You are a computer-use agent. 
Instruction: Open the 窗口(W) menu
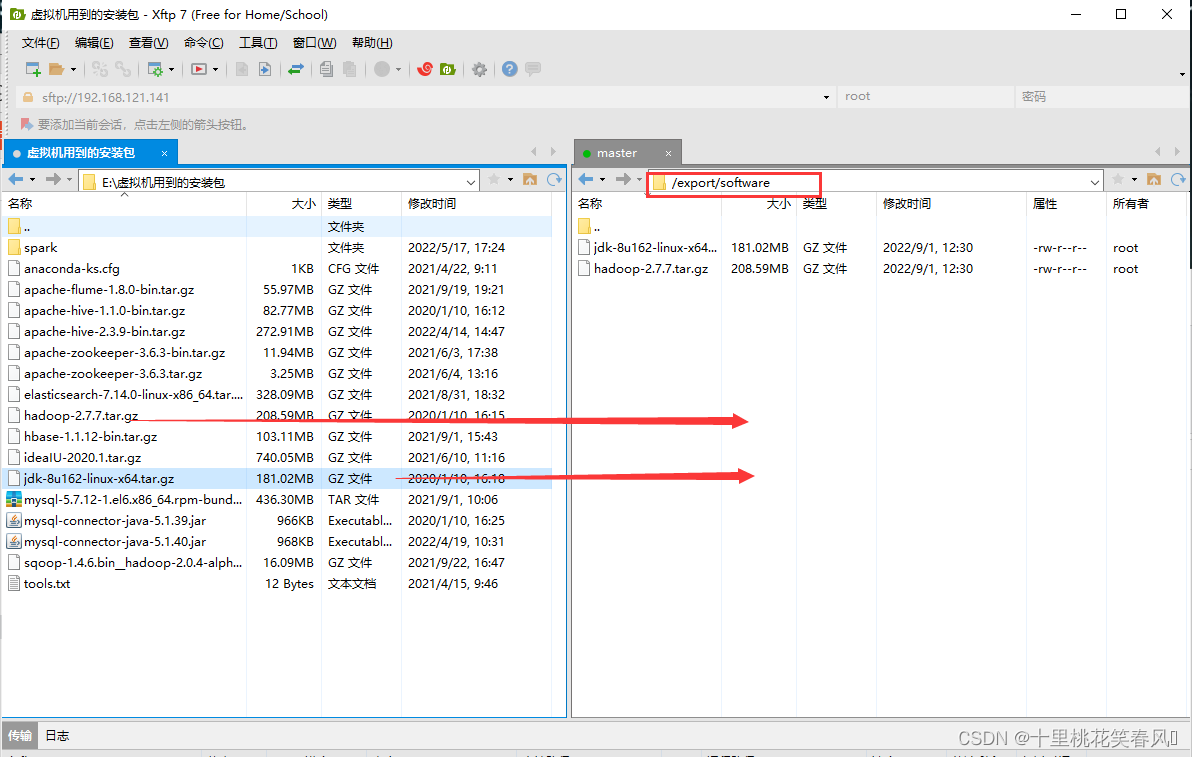(315, 43)
